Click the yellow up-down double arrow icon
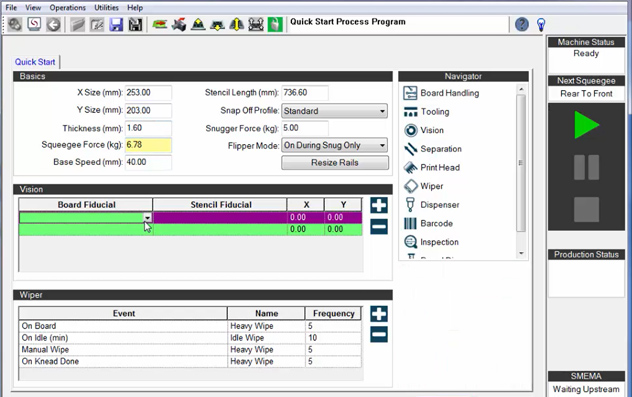The width and height of the screenshot is (632, 397). [237, 25]
